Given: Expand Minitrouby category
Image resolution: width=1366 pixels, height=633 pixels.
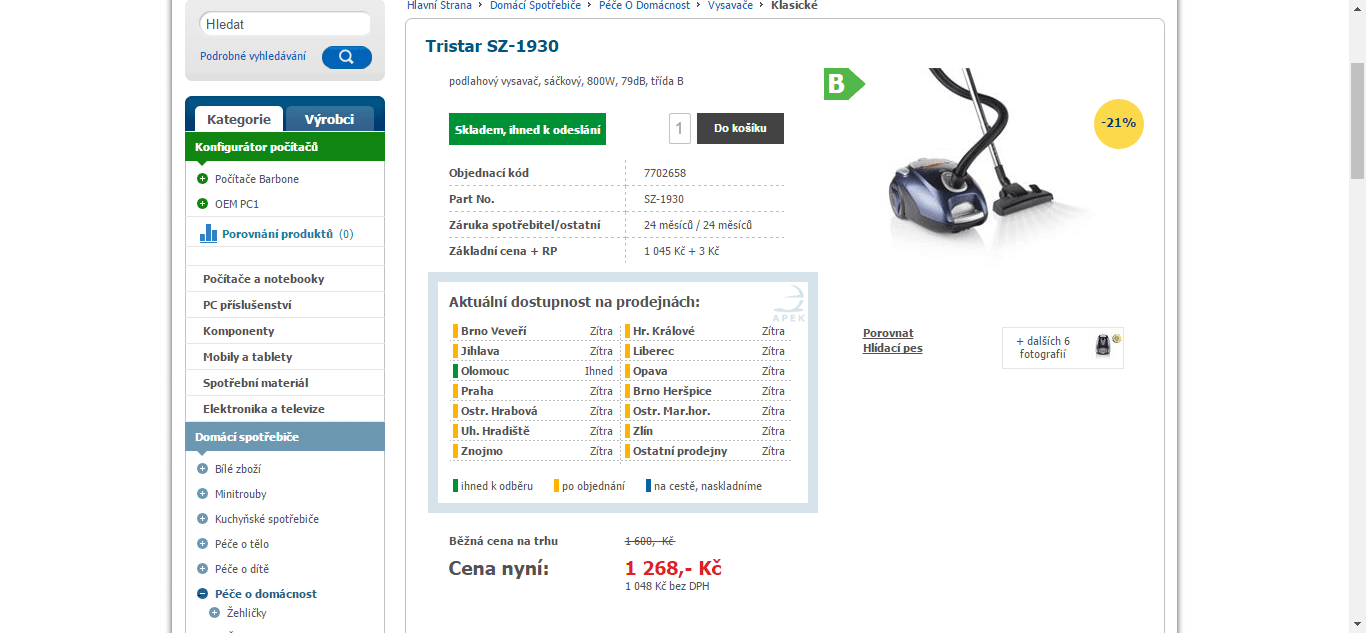Looking at the screenshot, I should 203,494.
